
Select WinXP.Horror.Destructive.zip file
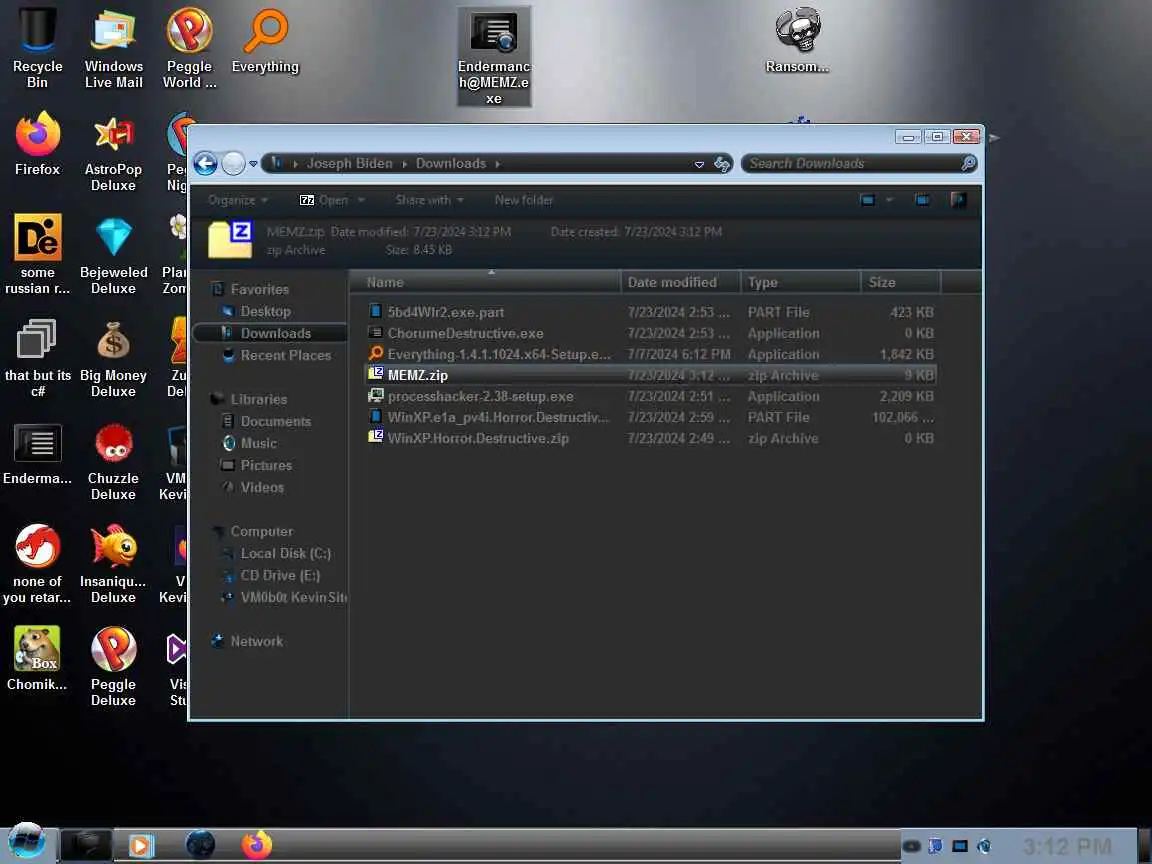tap(651, 439)
